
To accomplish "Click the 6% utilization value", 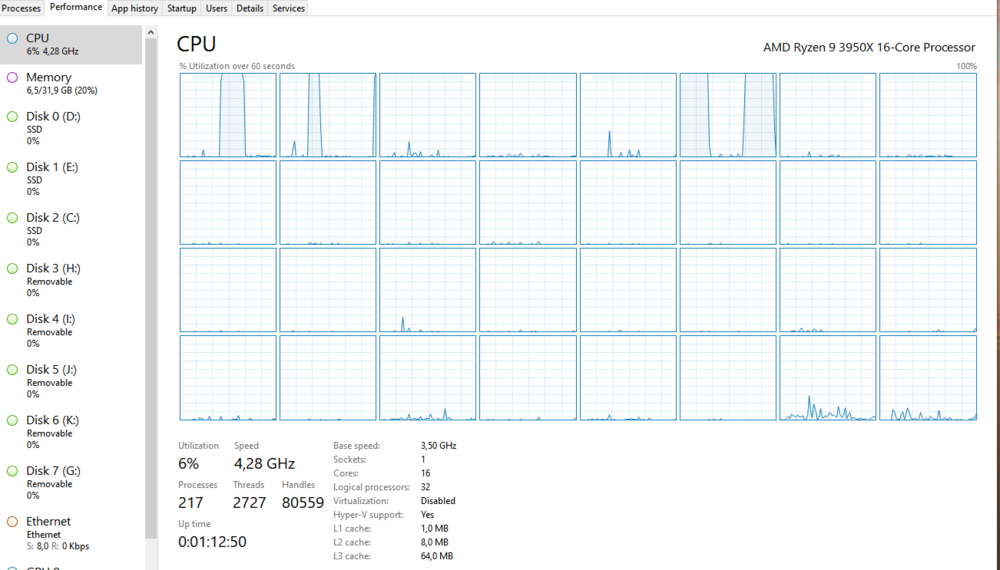I will 188,464.
